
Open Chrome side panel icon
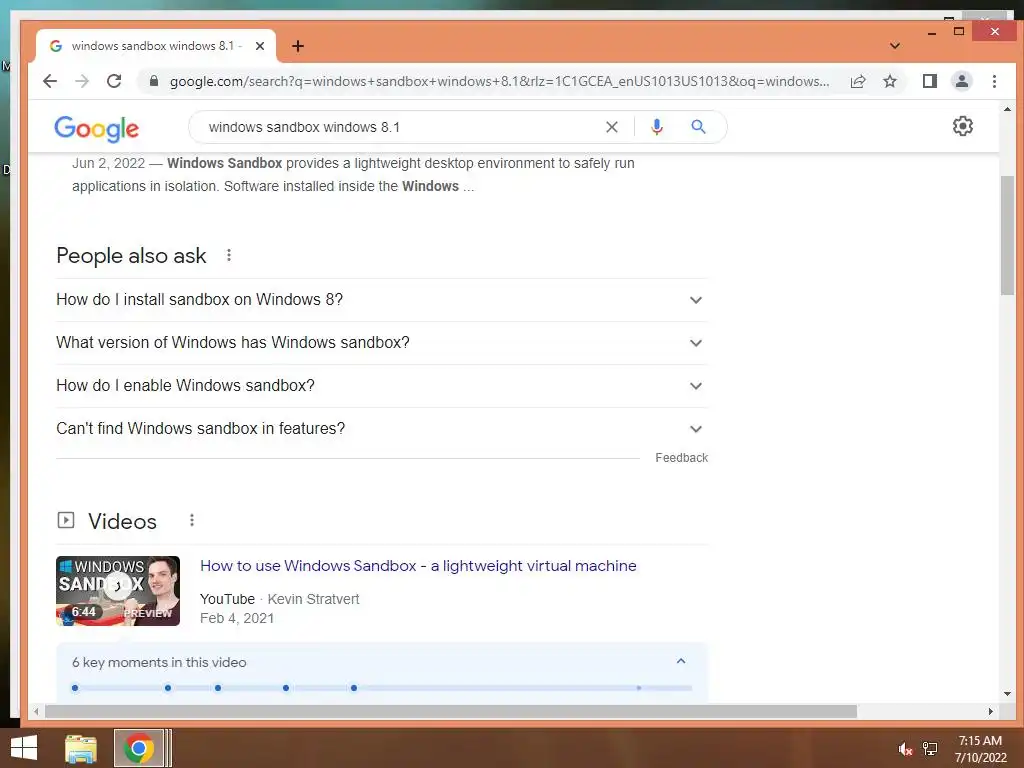click(x=930, y=81)
